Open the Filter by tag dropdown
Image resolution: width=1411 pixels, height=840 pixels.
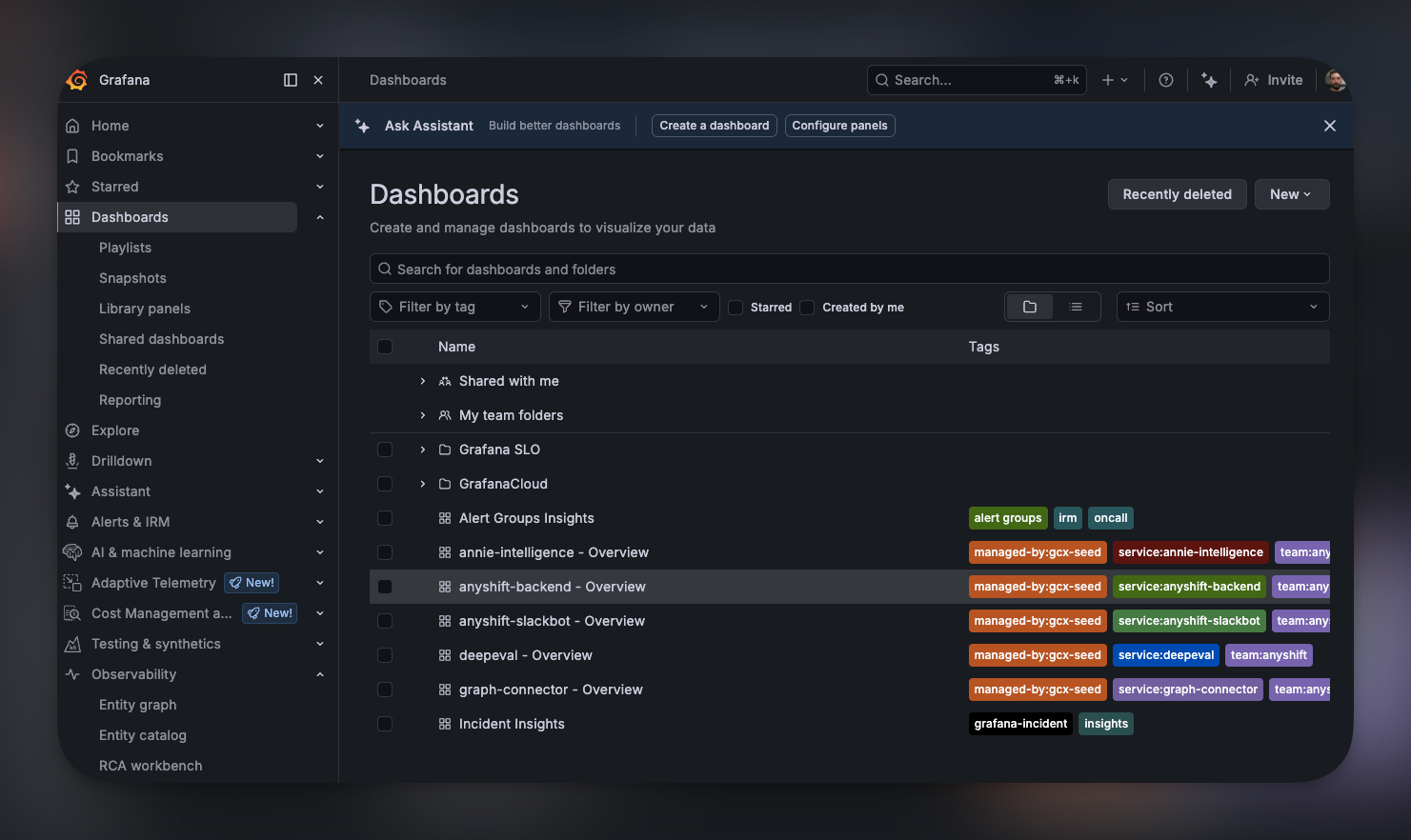click(455, 307)
